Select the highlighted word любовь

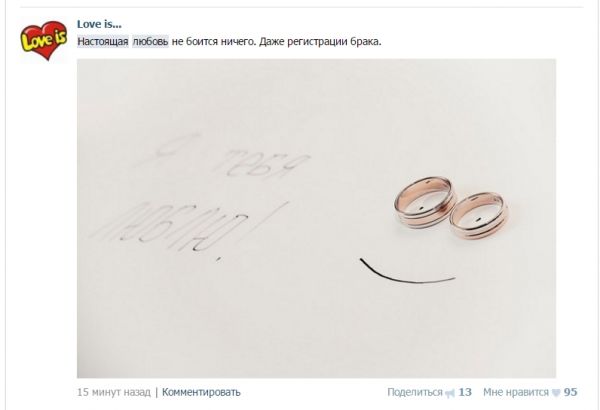click(x=150, y=41)
